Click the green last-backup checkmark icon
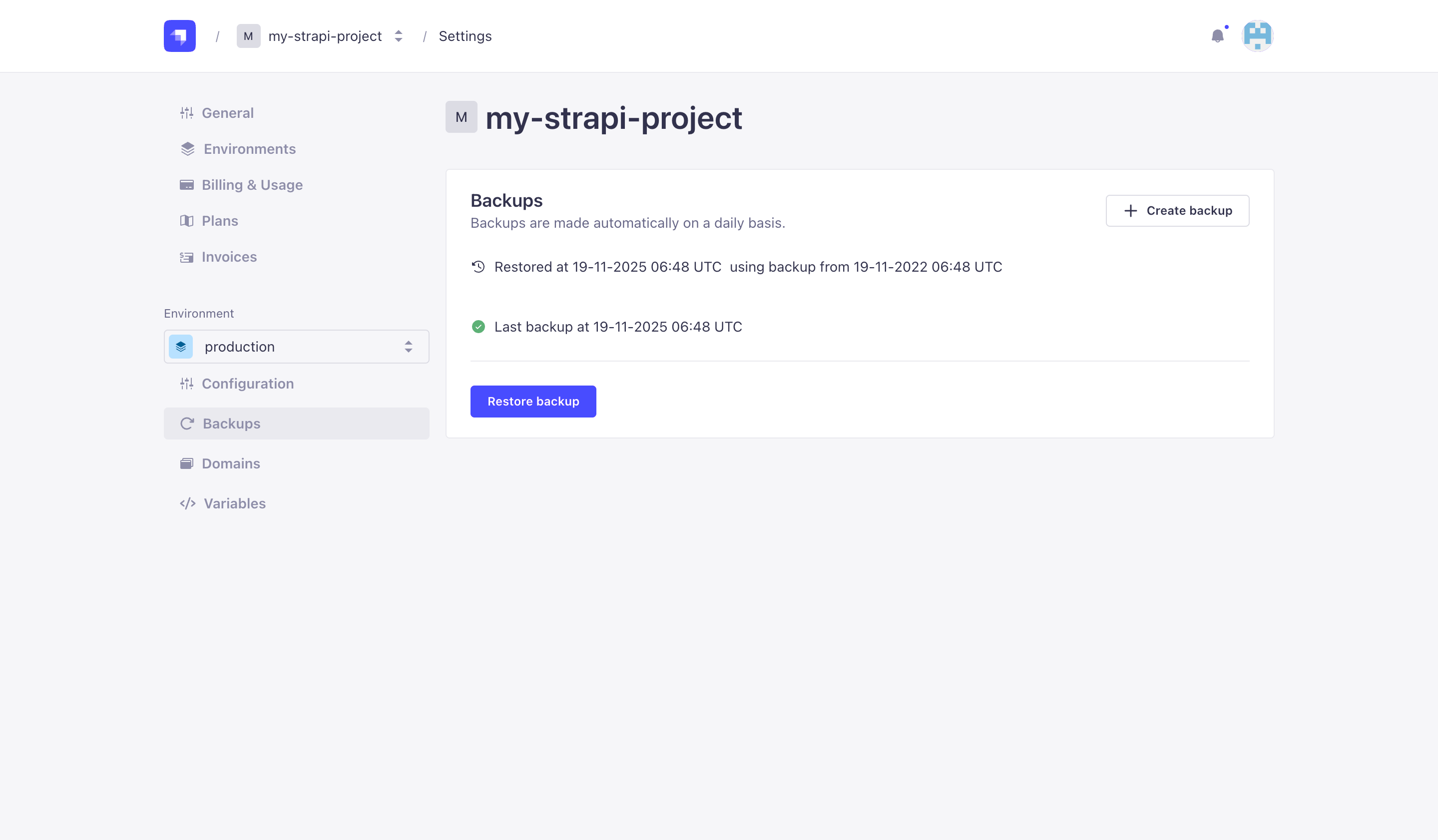The width and height of the screenshot is (1438, 840). [478, 327]
